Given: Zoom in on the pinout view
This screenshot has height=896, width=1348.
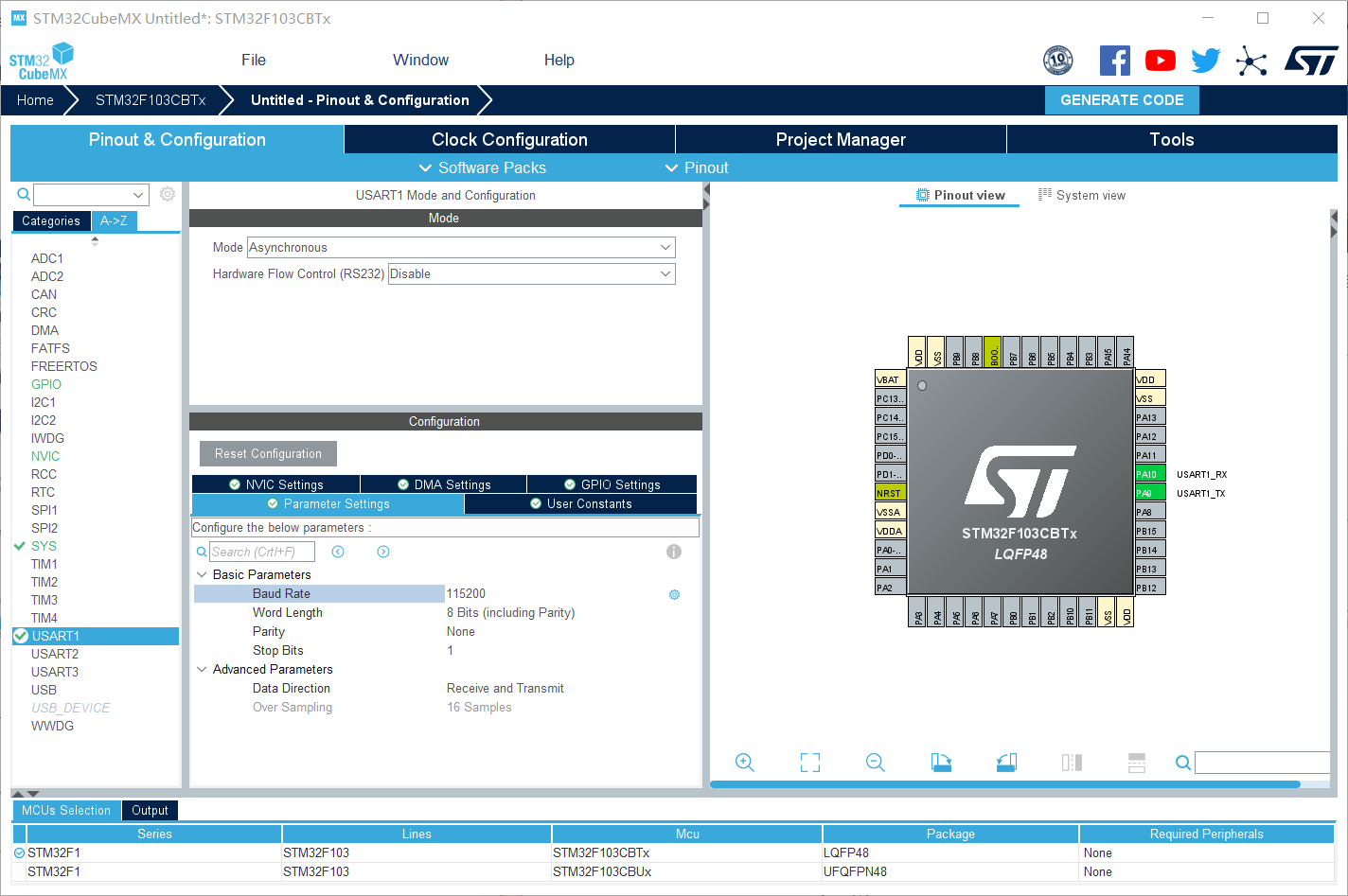Looking at the screenshot, I should click(x=745, y=763).
